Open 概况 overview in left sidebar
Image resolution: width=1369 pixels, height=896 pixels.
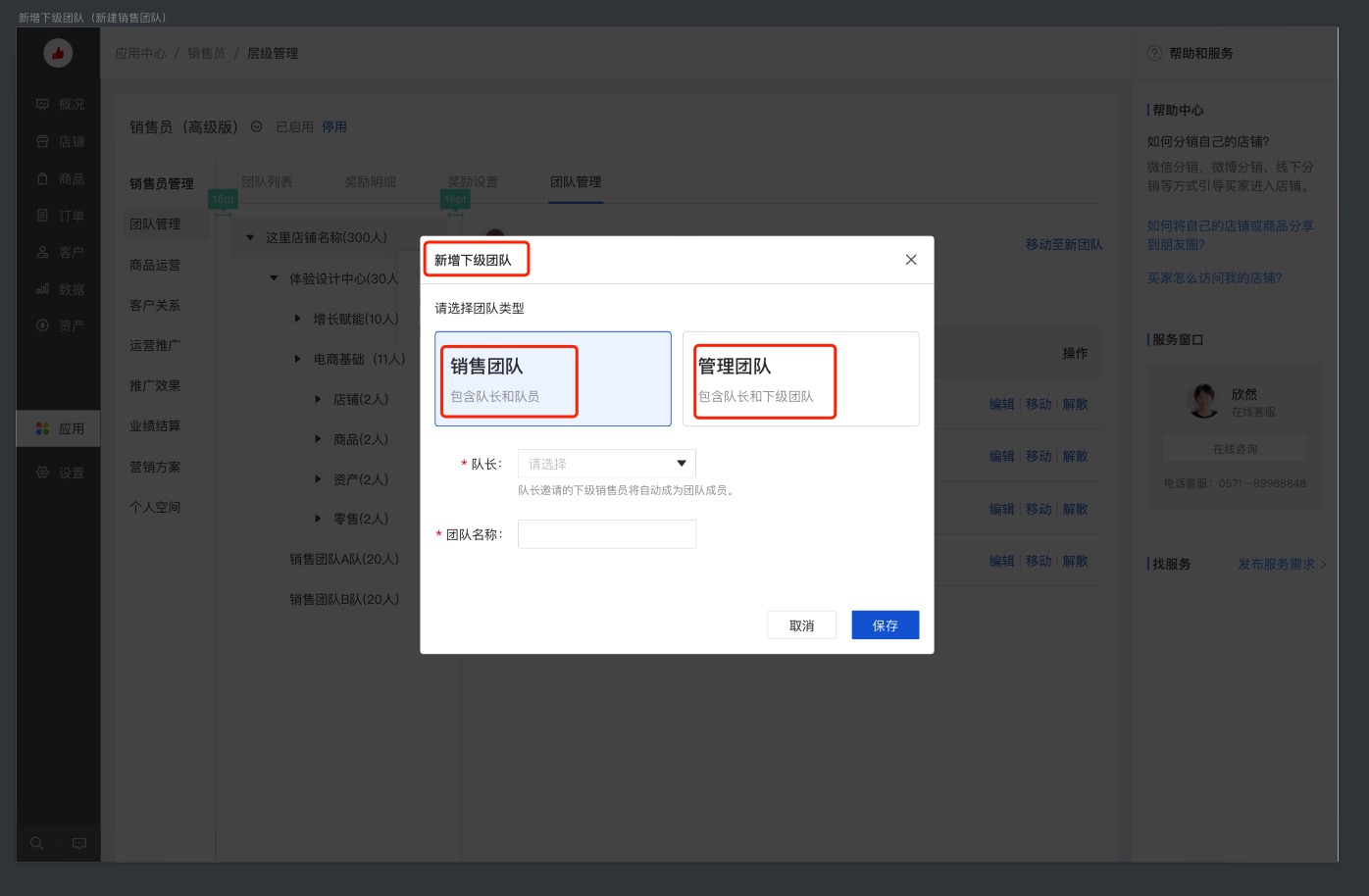coord(60,104)
